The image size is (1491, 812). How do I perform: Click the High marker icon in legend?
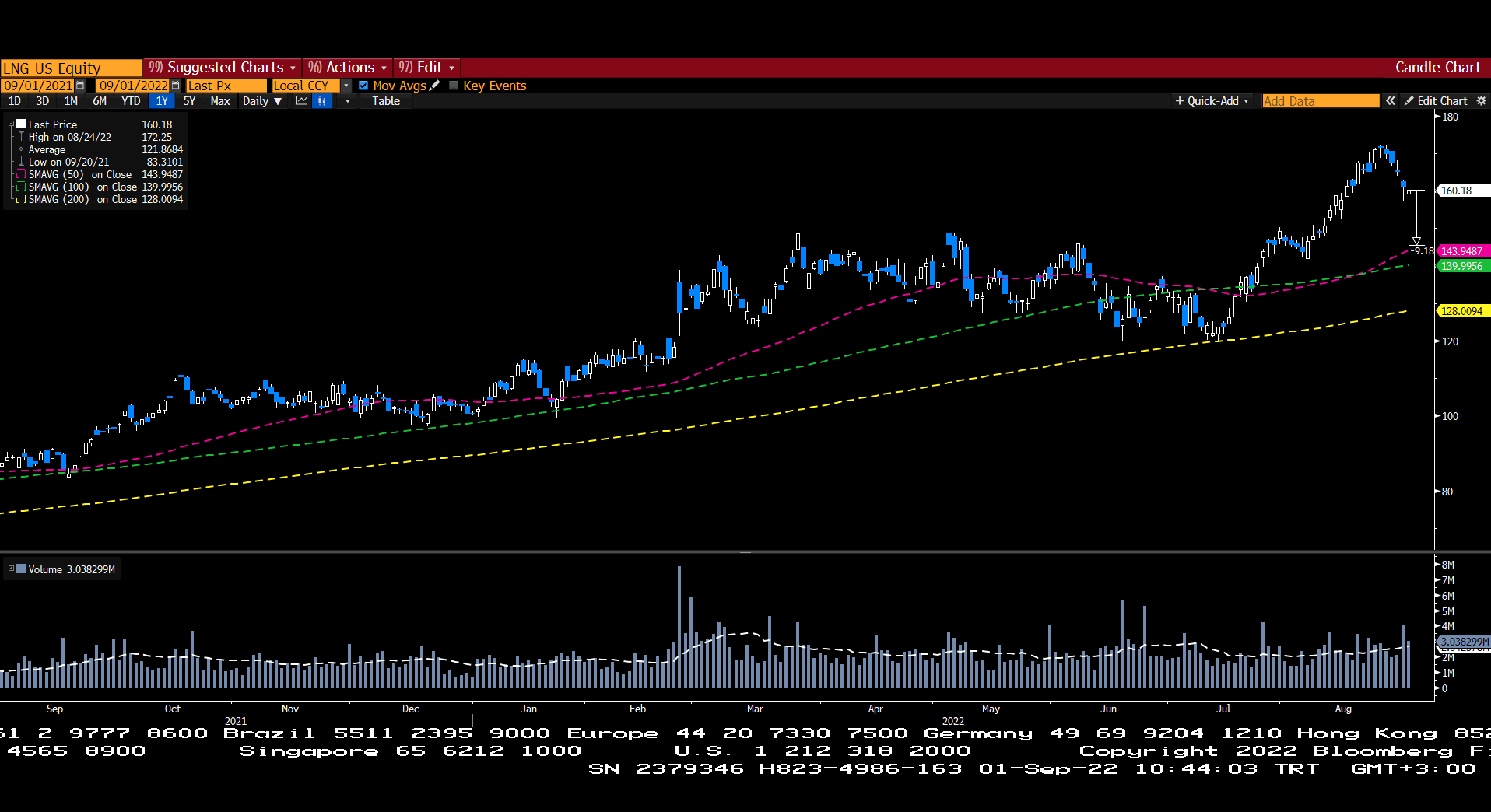tap(21, 137)
